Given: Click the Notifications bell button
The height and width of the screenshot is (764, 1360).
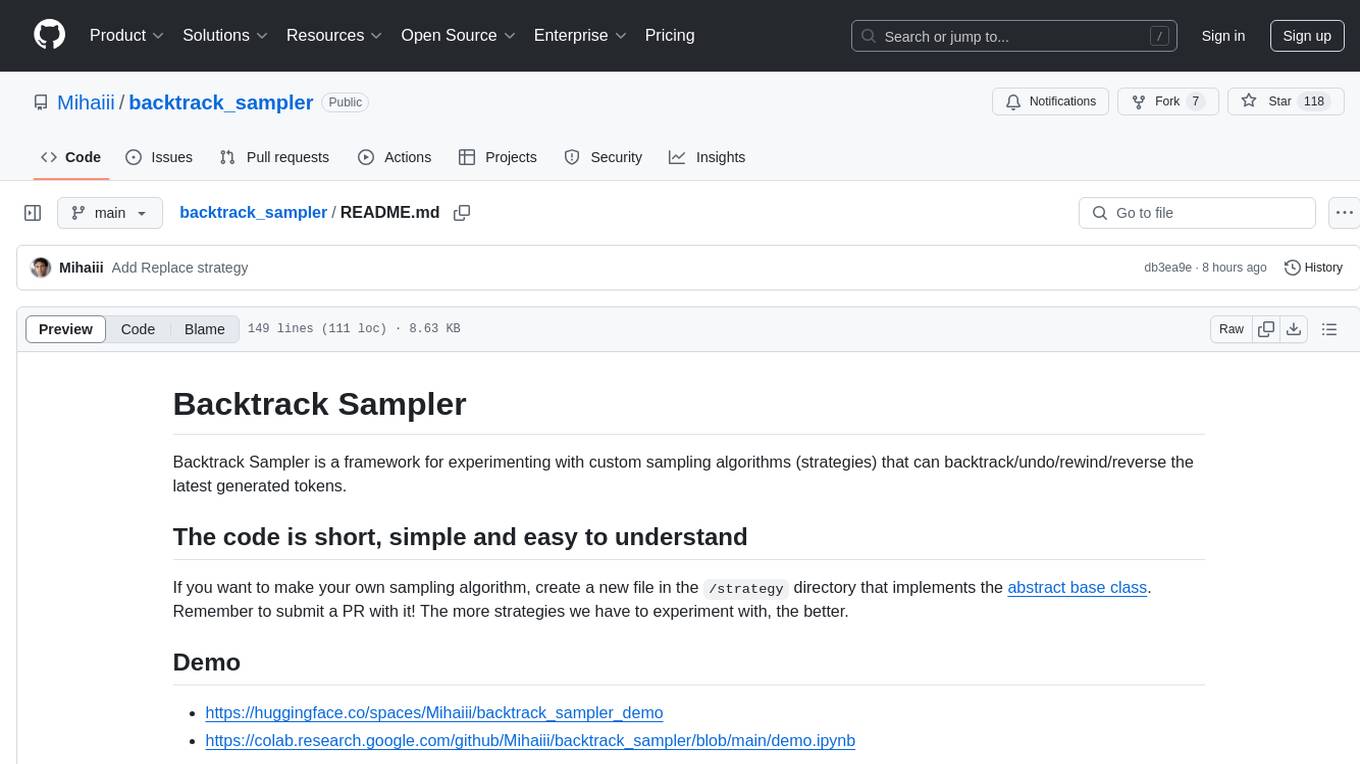Looking at the screenshot, I should 1051,101.
